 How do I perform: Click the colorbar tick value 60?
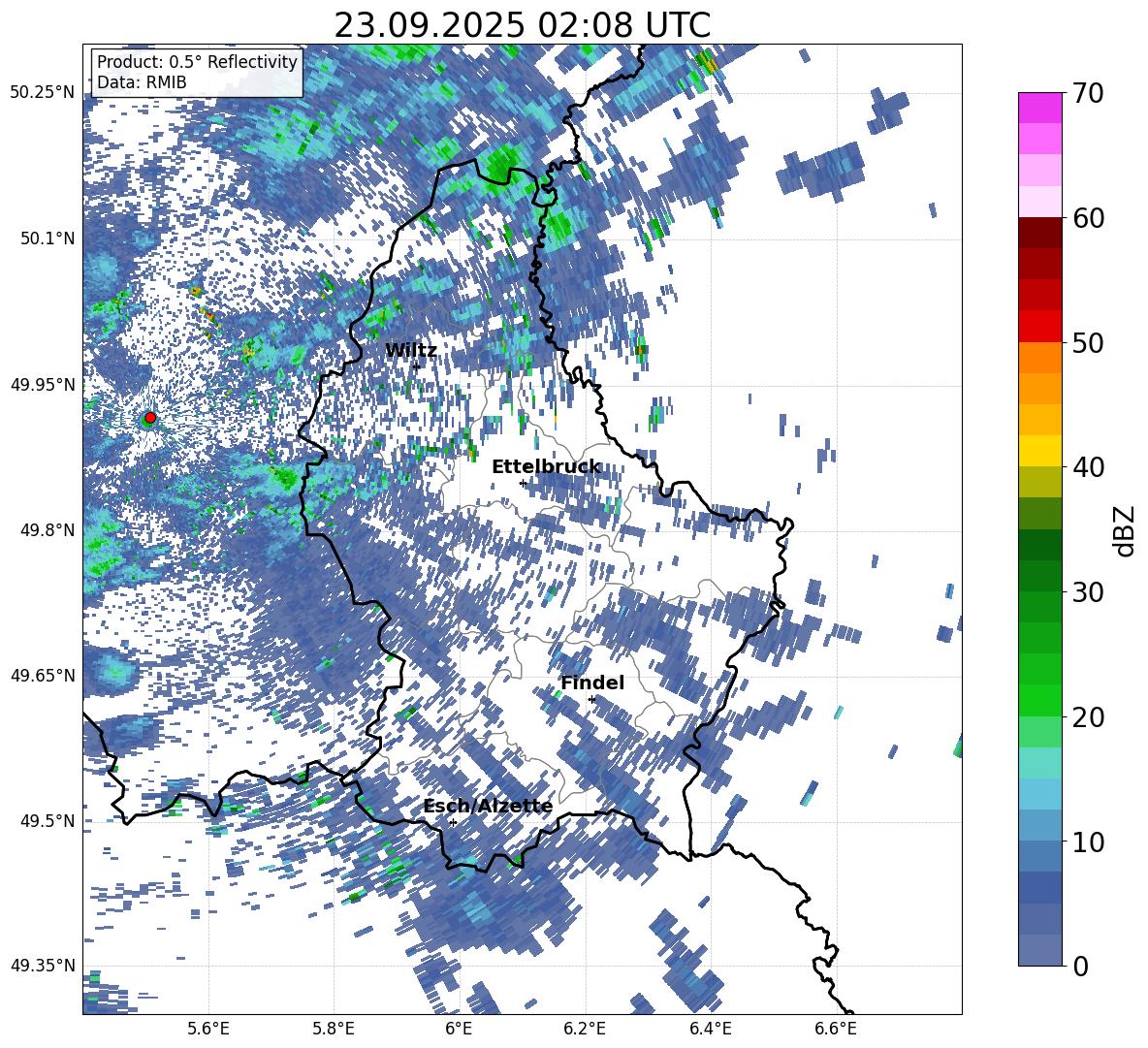click(1089, 218)
